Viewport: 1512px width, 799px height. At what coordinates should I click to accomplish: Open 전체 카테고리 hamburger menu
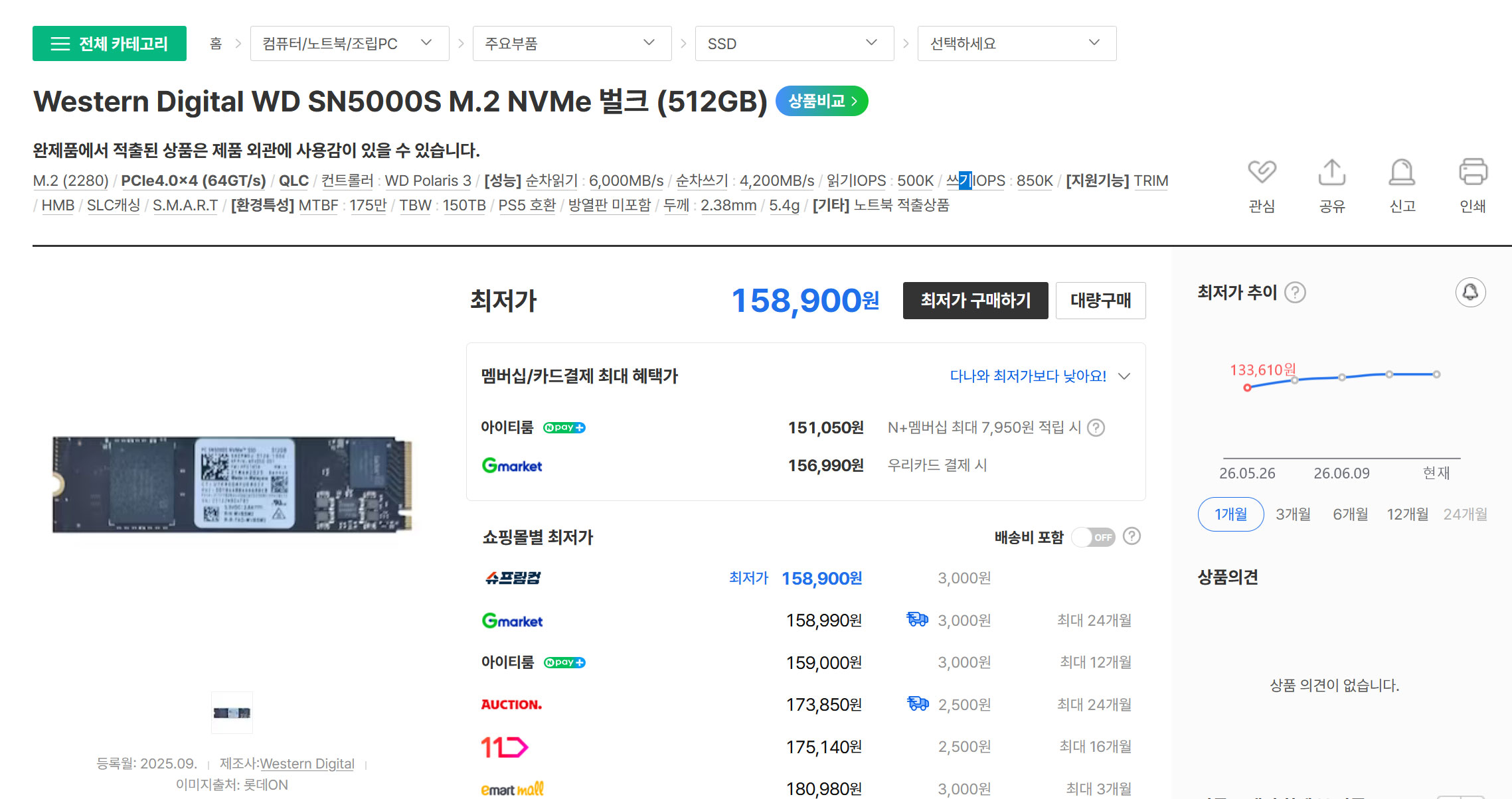pyautogui.click(x=110, y=44)
